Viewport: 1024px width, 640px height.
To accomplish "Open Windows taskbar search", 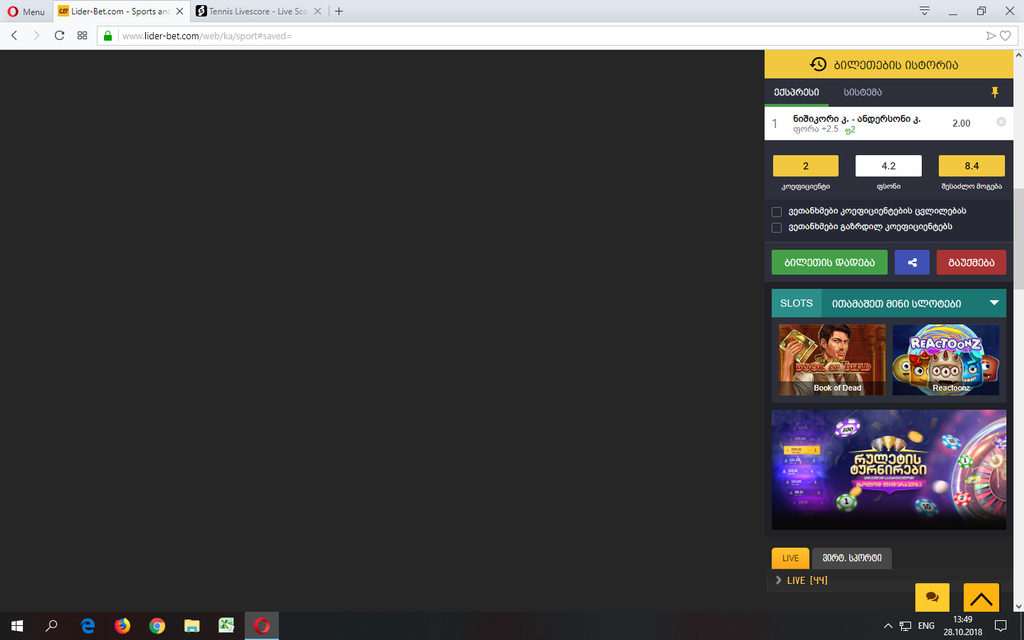I will coord(51,626).
